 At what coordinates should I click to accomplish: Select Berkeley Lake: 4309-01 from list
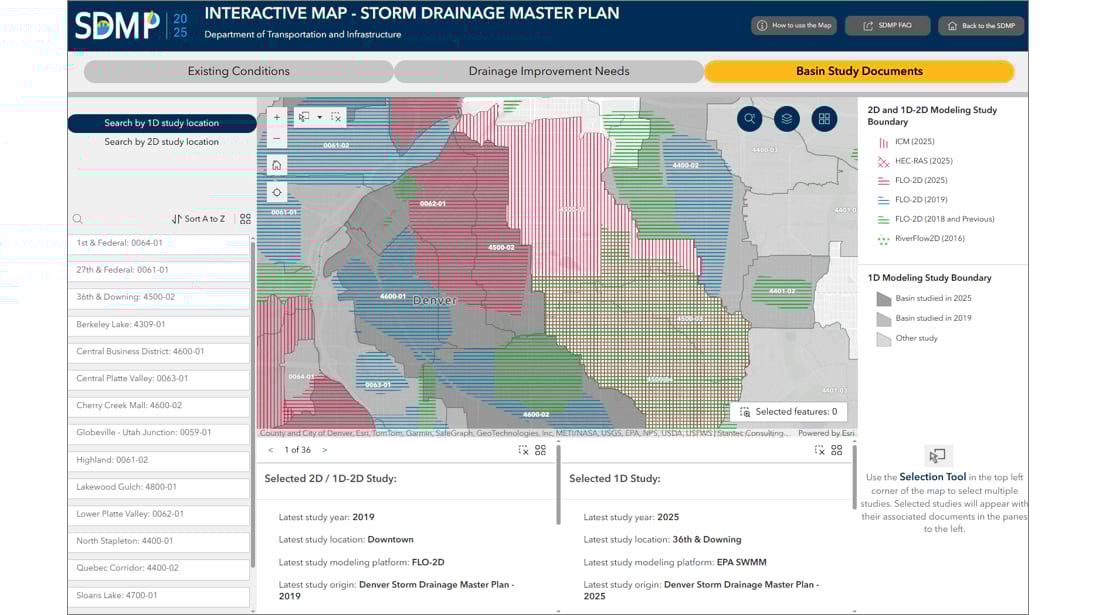tap(160, 324)
